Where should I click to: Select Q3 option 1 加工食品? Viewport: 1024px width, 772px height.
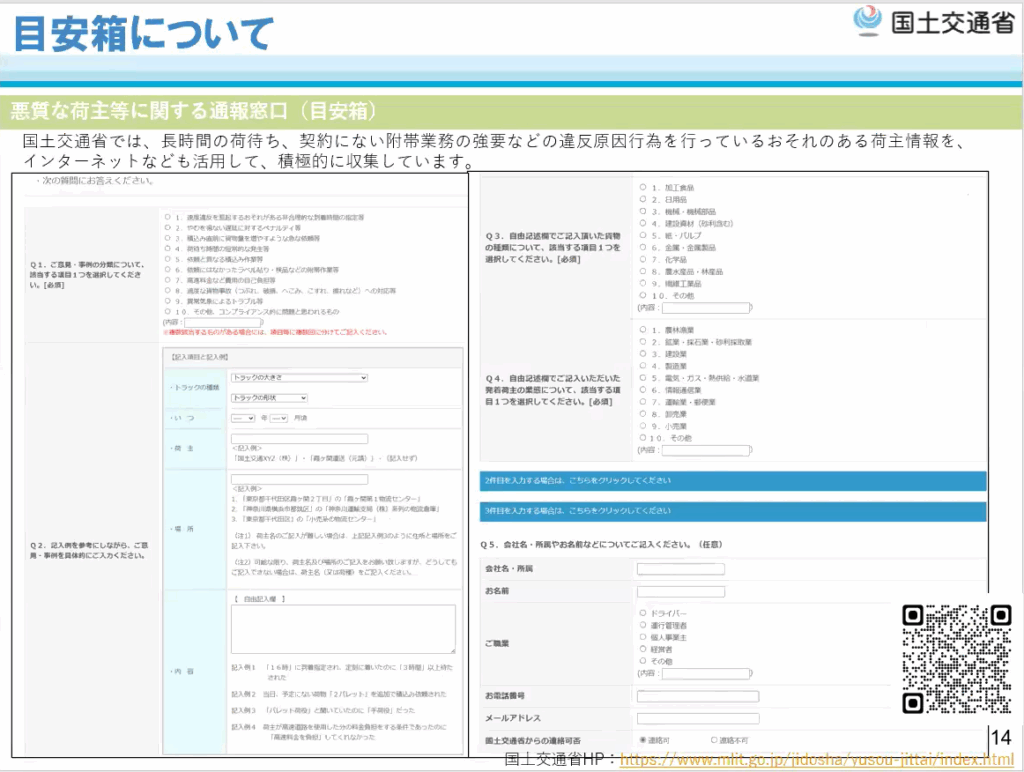642,187
